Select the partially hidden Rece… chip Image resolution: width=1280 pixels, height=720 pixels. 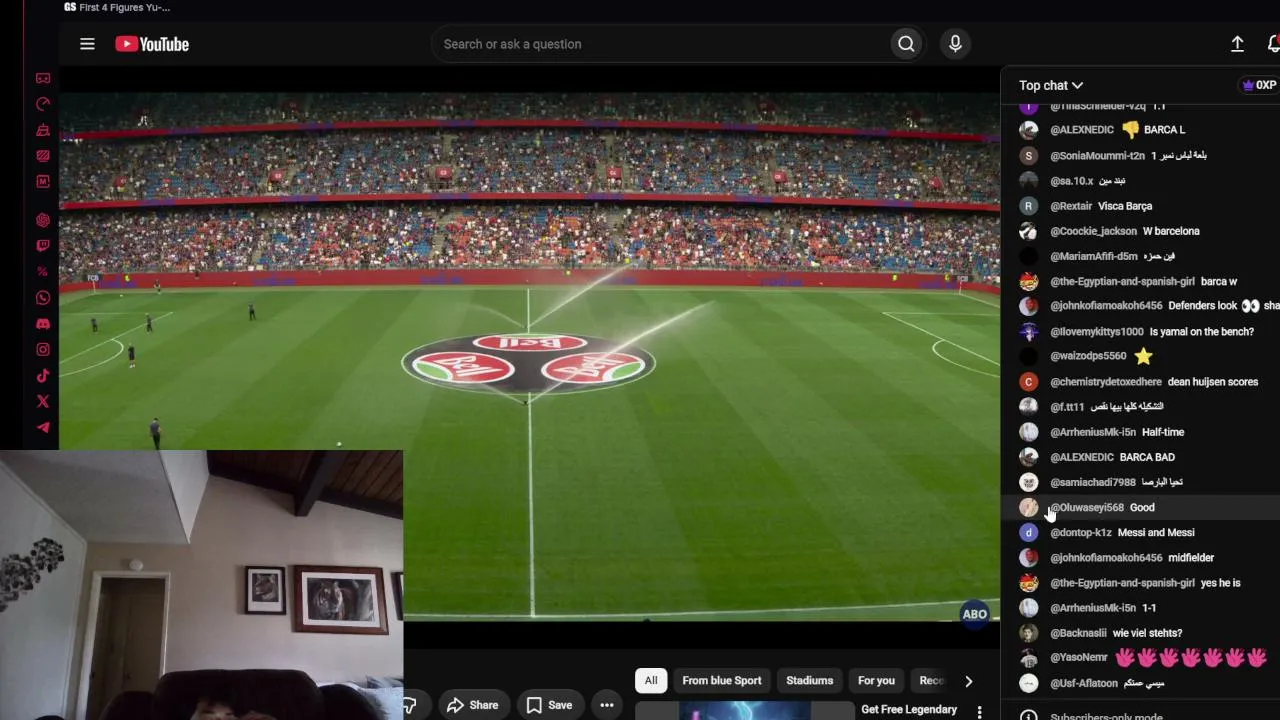pos(930,681)
